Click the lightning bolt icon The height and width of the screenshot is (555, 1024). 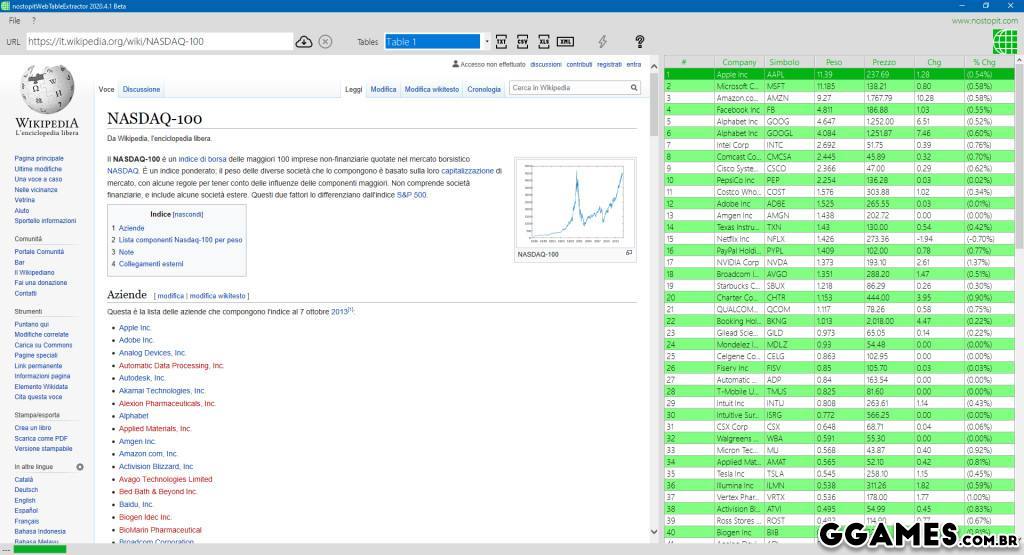[x=602, y=41]
